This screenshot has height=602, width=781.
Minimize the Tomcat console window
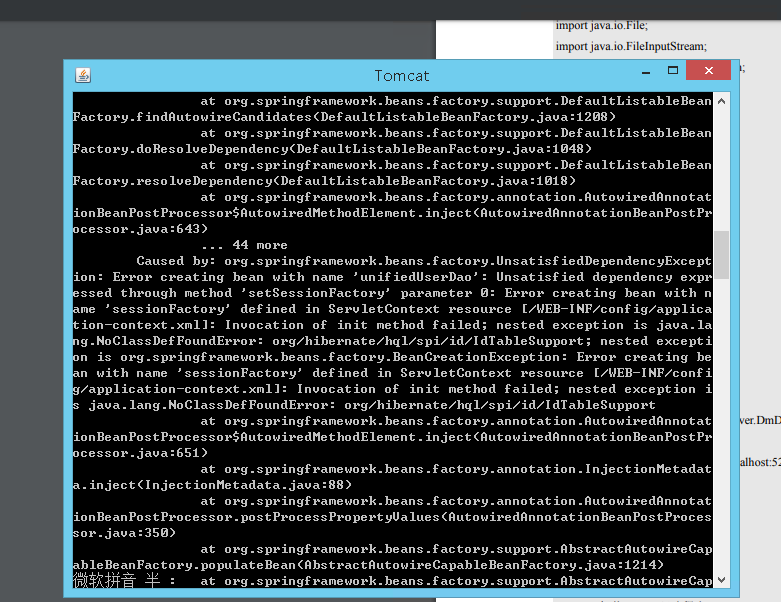646,71
